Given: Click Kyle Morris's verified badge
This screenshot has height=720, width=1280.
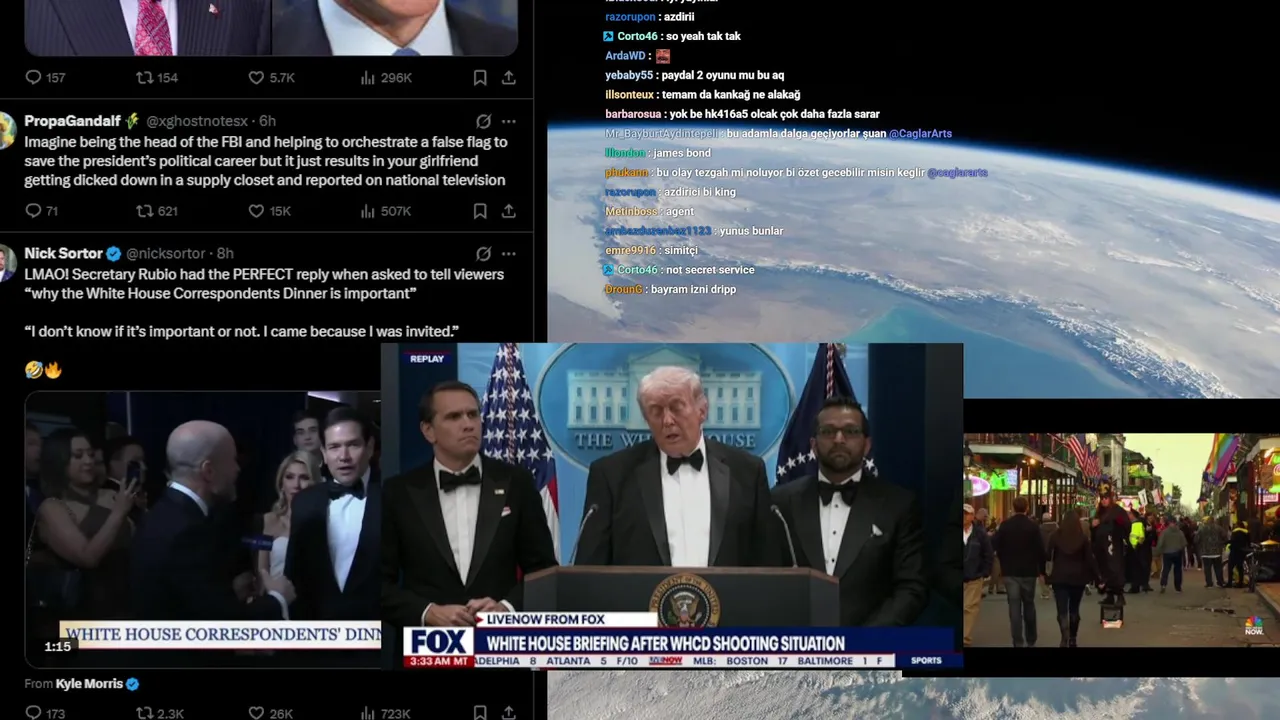Looking at the screenshot, I should pos(133,684).
